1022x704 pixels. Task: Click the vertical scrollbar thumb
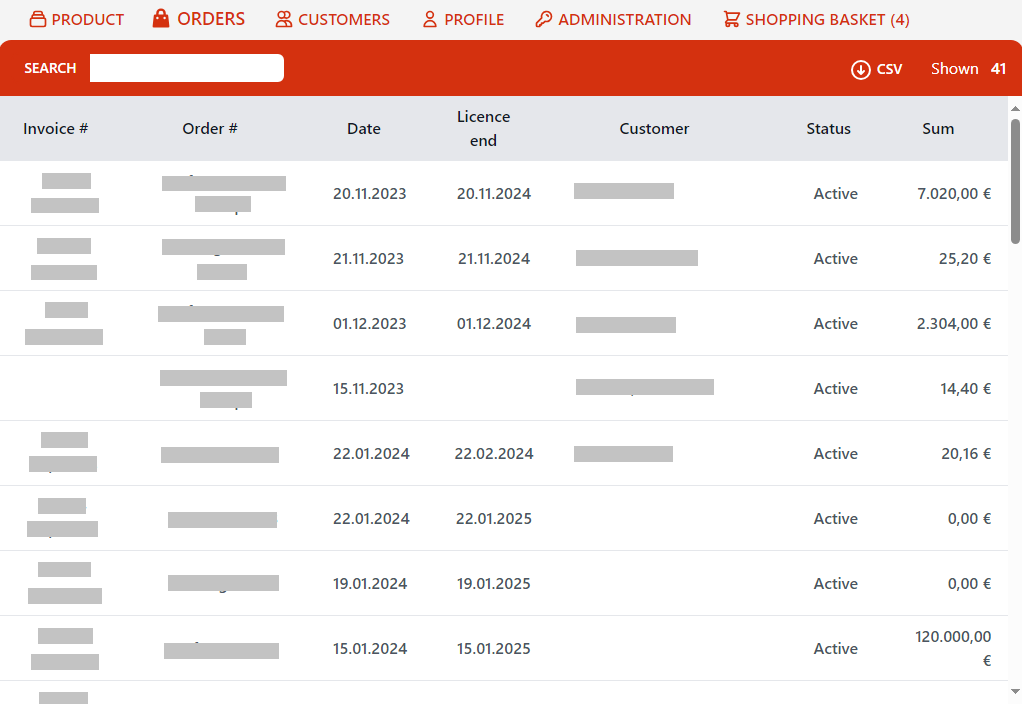[x=1015, y=182]
